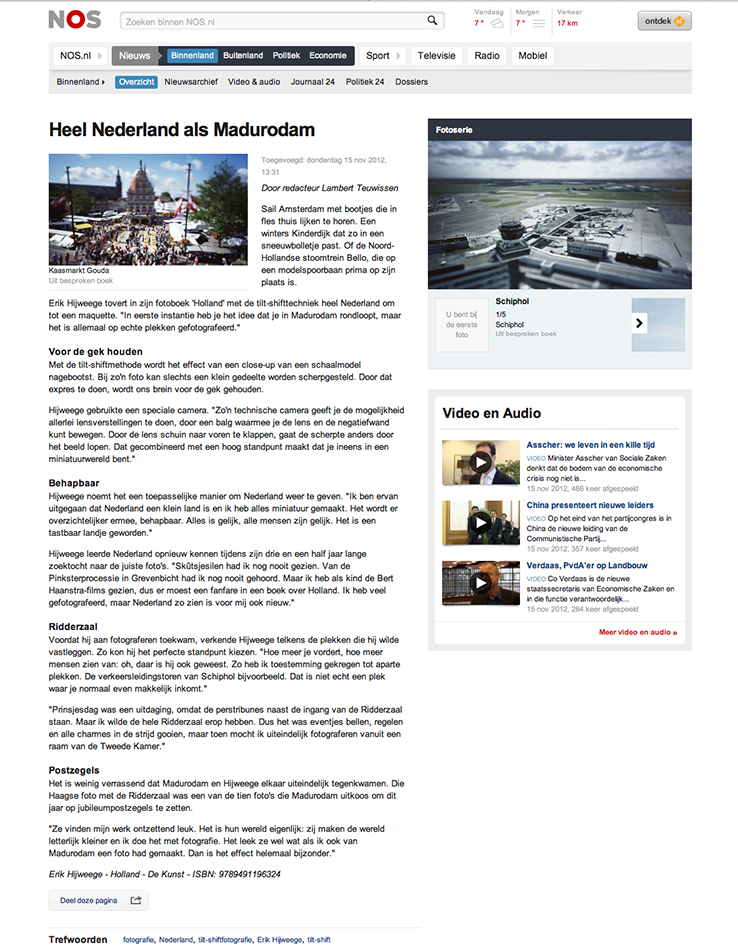Click the search magnifier icon

(x=432, y=20)
